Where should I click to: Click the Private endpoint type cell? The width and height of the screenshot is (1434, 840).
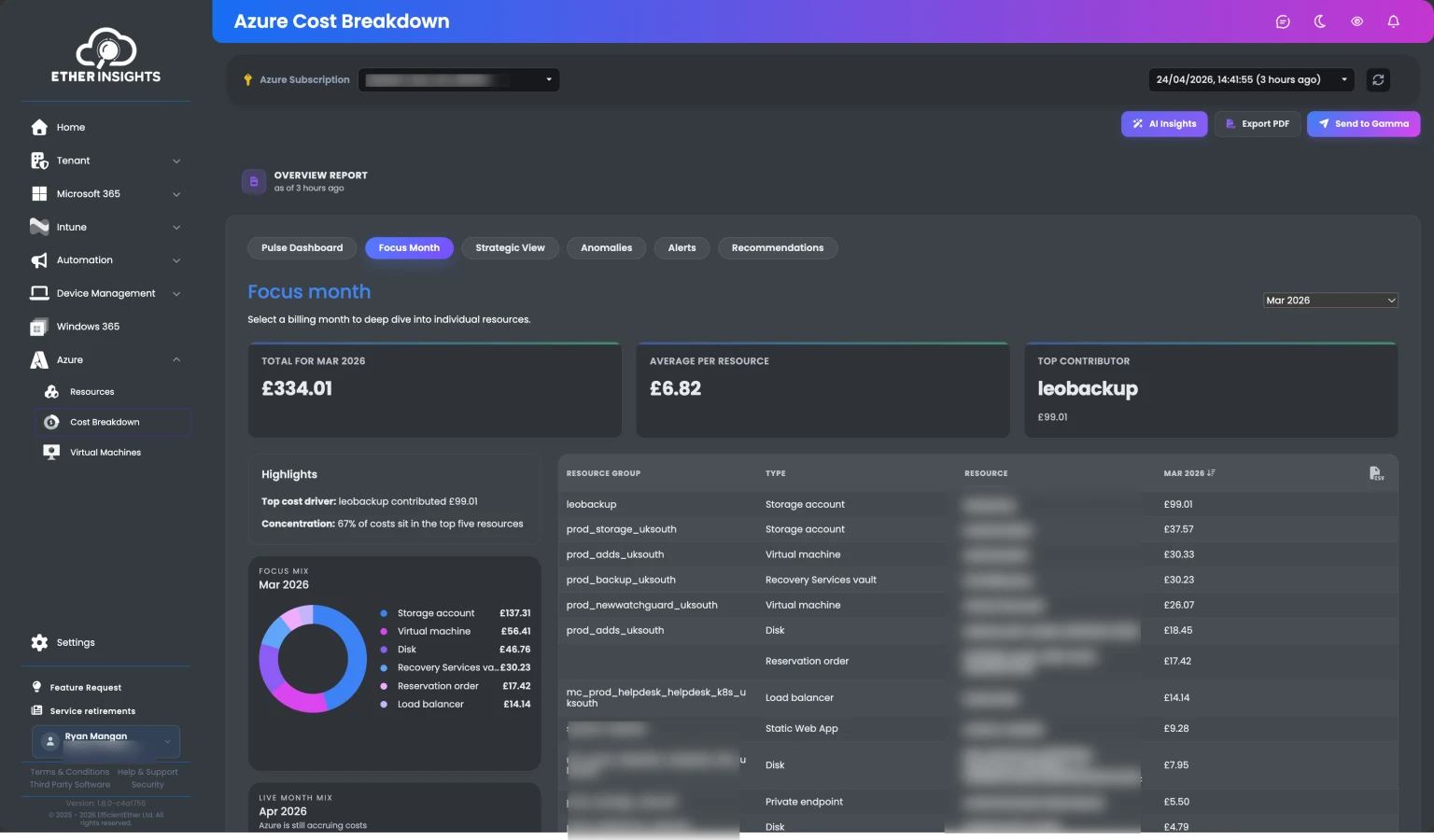[x=804, y=802]
